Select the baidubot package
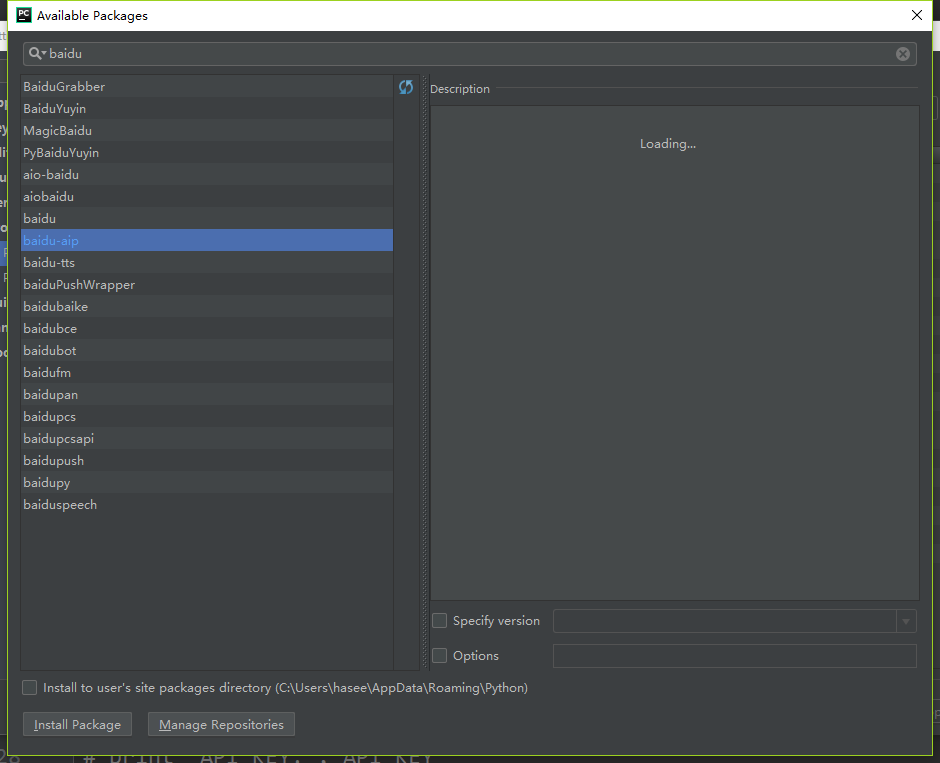The image size is (940, 763). pyautogui.click(x=207, y=351)
